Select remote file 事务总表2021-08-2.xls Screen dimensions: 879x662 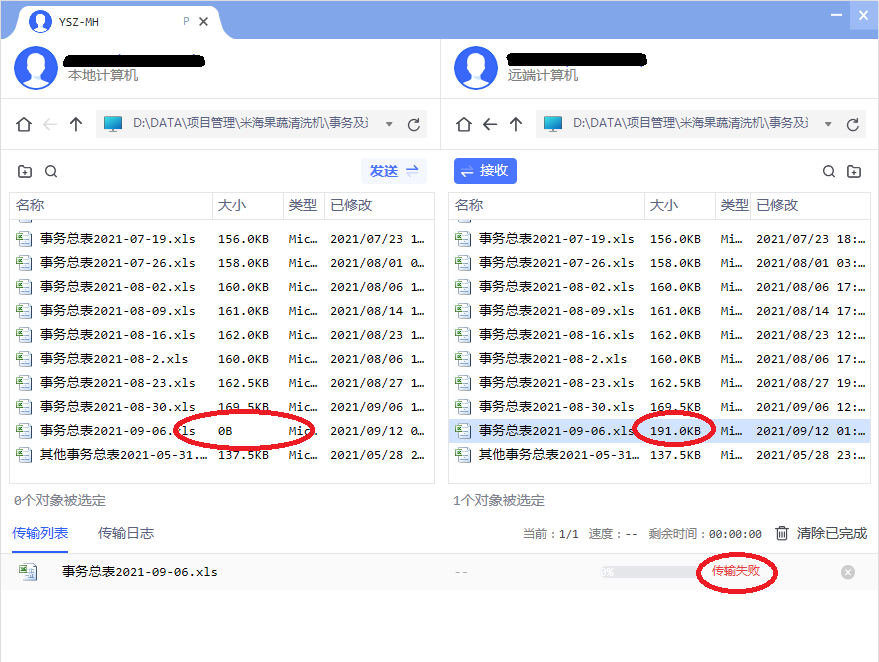[x=659, y=359]
